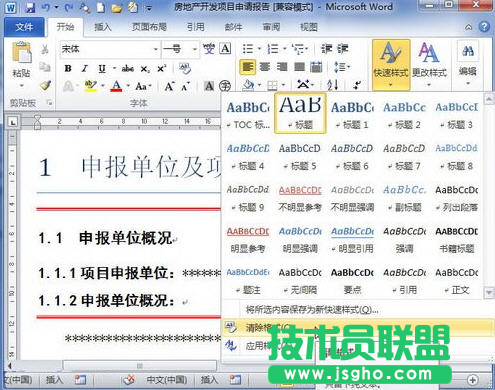Click the Format Painter brush icon
The width and height of the screenshot is (495, 390).
(45, 85)
